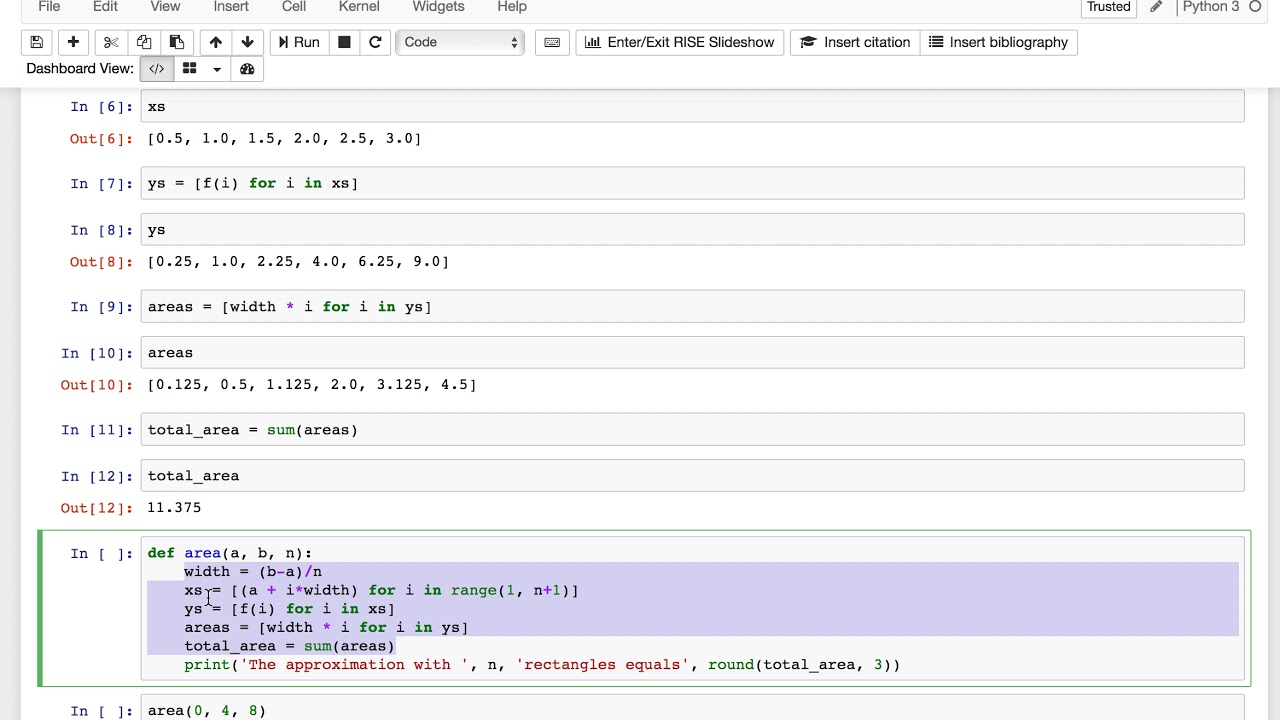
Task: Click Enter/Exit RISE Slideshow button
Action: click(679, 42)
